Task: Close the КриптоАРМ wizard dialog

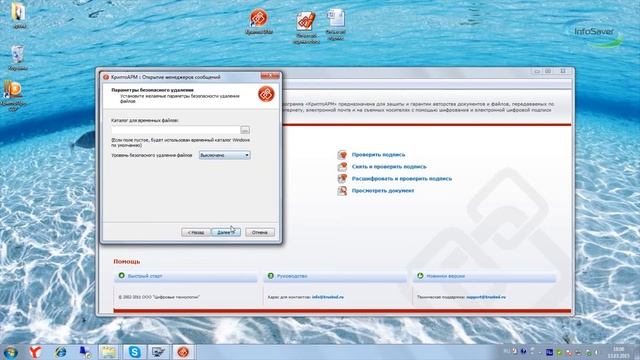Action: pos(270,76)
